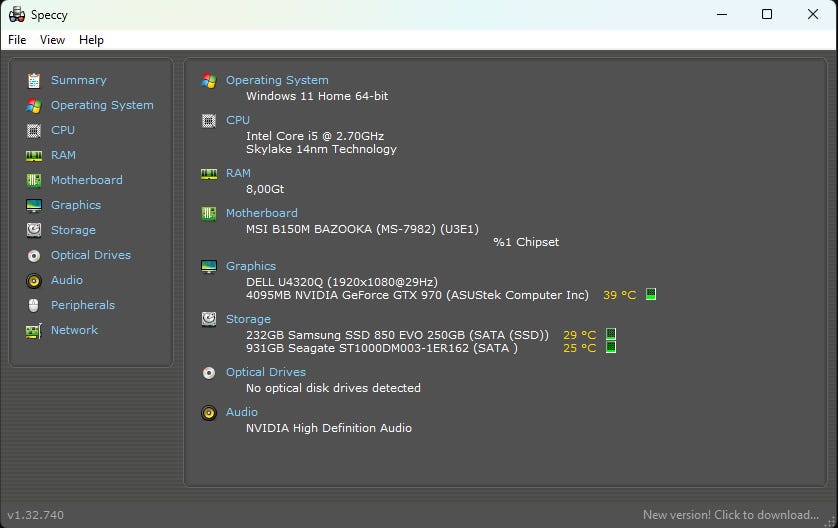Click the 39 °C GPU temperature value
This screenshot has width=838, height=528.
click(x=619, y=295)
